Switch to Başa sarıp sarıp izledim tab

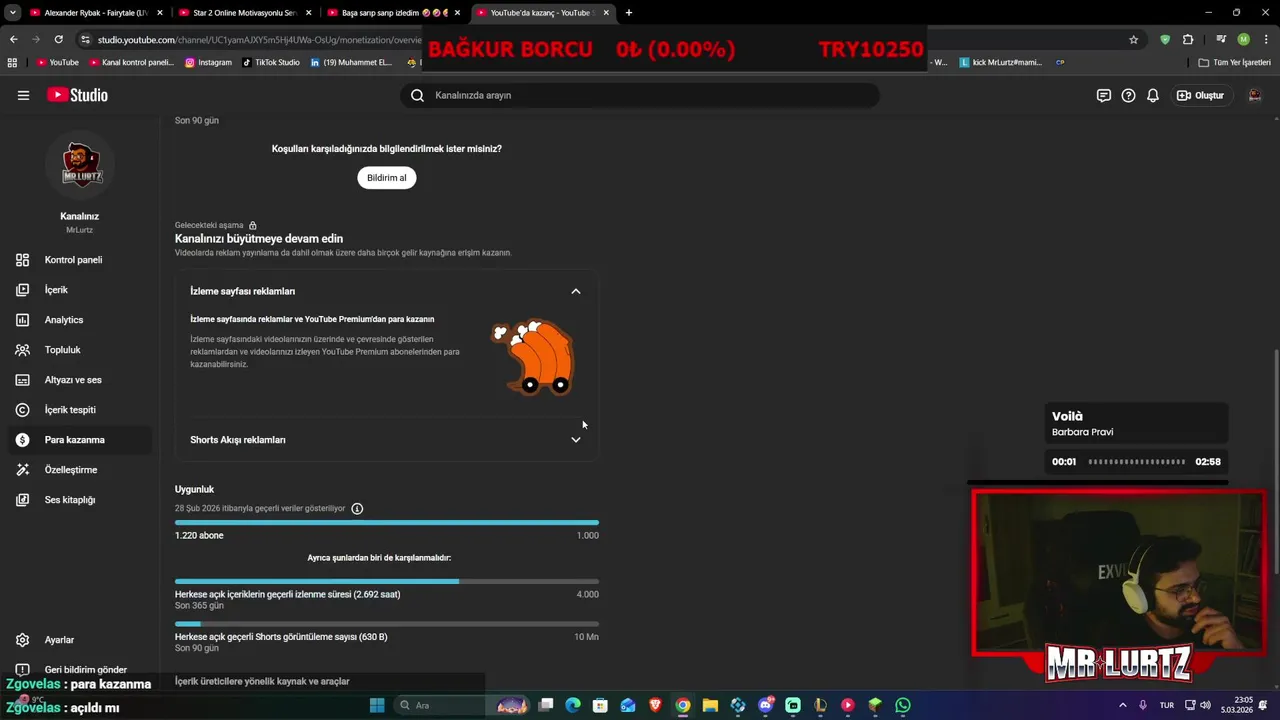[x=392, y=13]
